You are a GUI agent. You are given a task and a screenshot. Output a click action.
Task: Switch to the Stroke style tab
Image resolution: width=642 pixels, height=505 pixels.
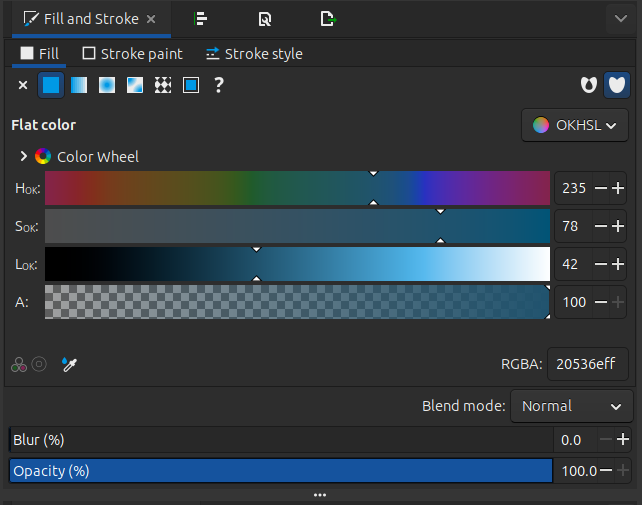point(254,54)
